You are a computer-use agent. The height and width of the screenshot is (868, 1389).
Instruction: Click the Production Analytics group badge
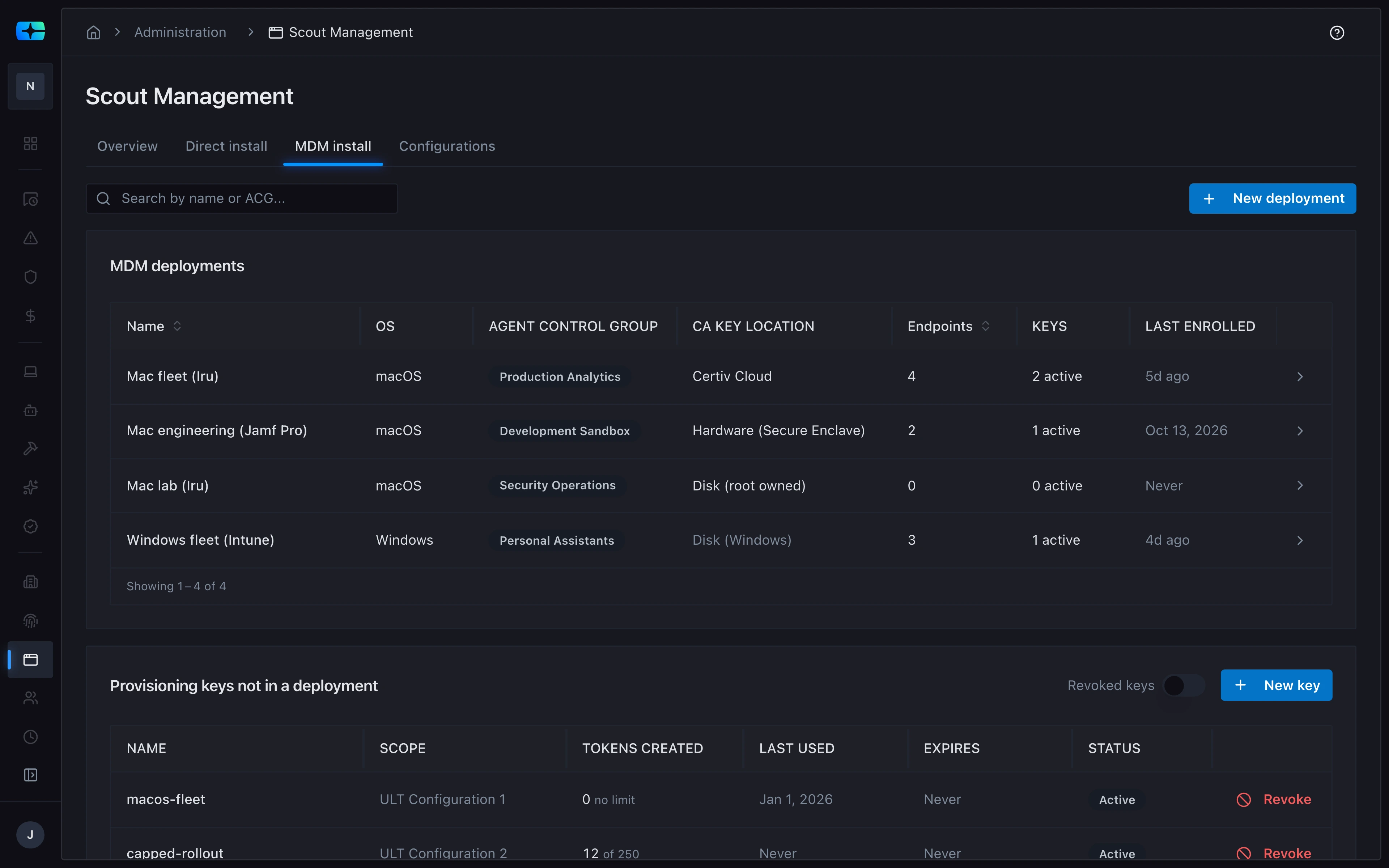click(x=560, y=376)
